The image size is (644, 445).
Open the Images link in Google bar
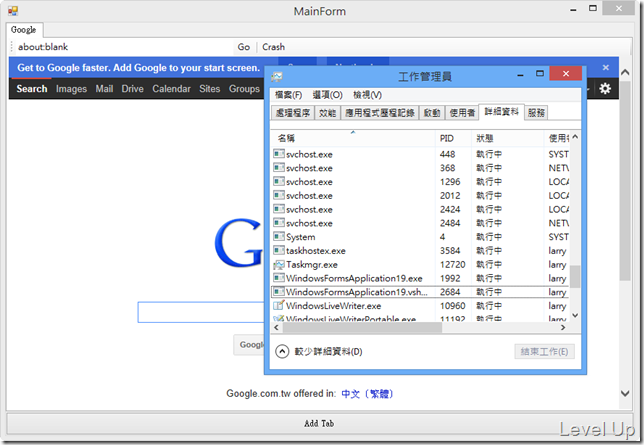71,89
